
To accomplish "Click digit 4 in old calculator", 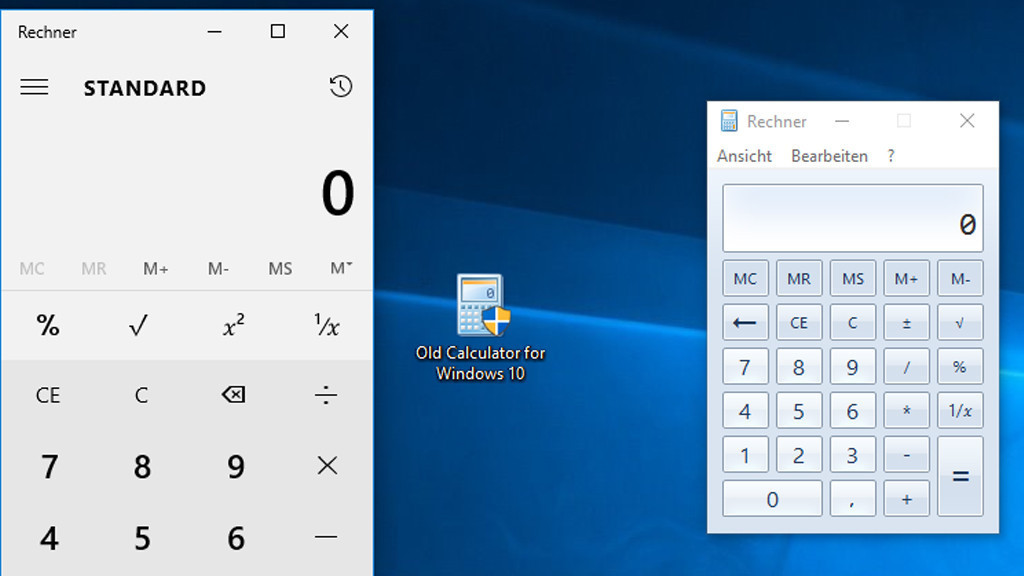I will 745,411.
